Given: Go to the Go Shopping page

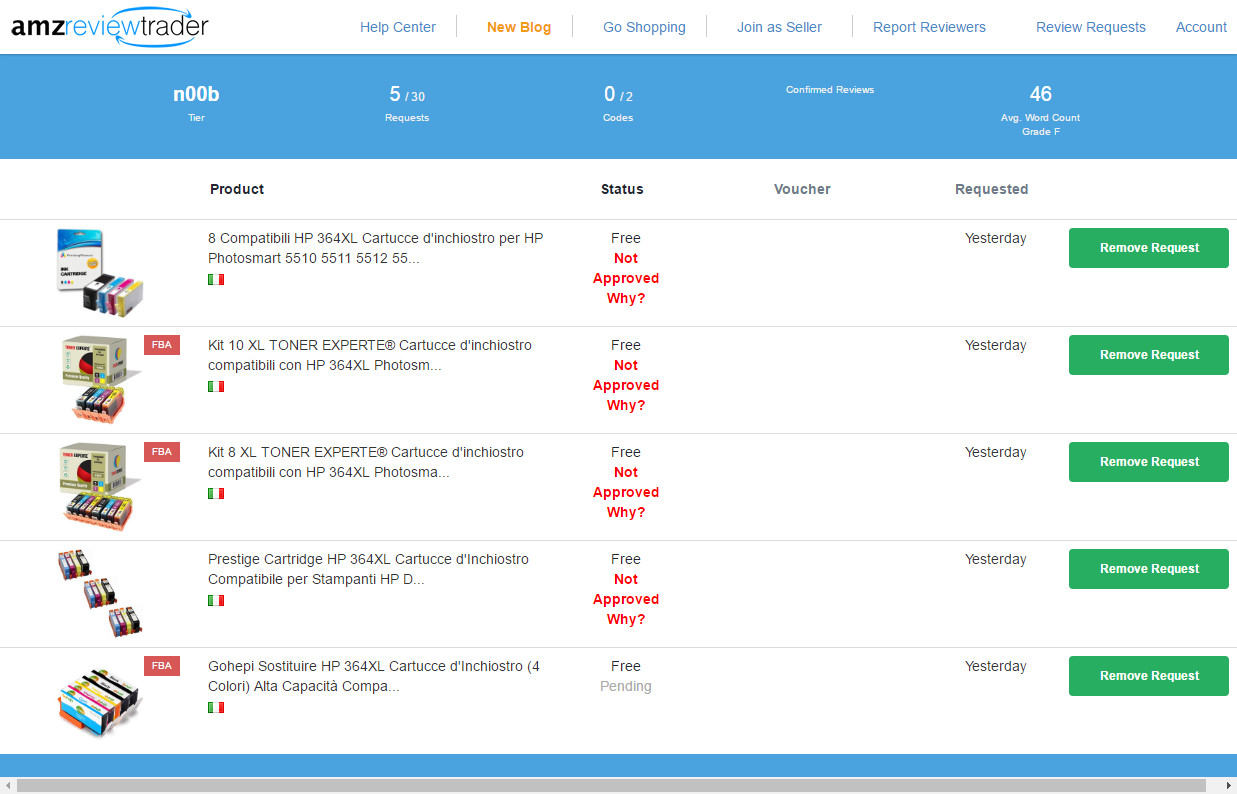Looking at the screenshot, I should [x=644, y=27].
